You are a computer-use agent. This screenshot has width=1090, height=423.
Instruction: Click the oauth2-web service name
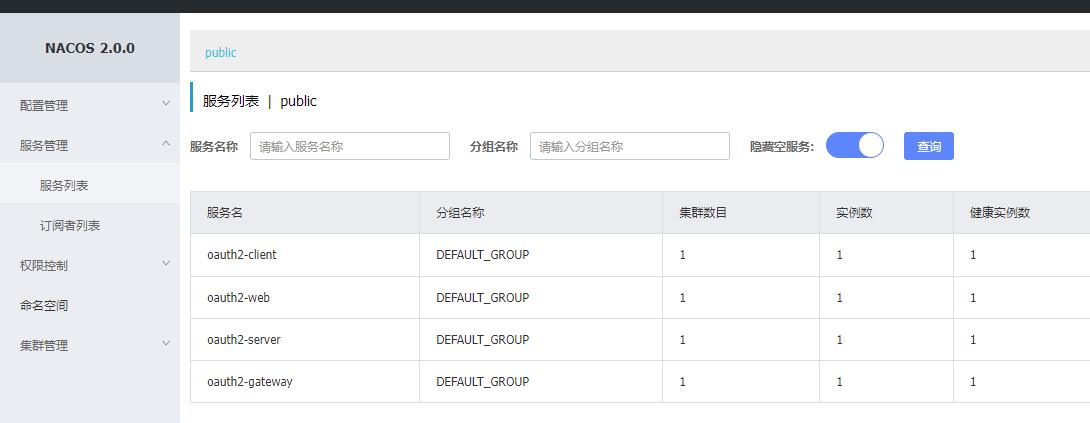[238, 297]
